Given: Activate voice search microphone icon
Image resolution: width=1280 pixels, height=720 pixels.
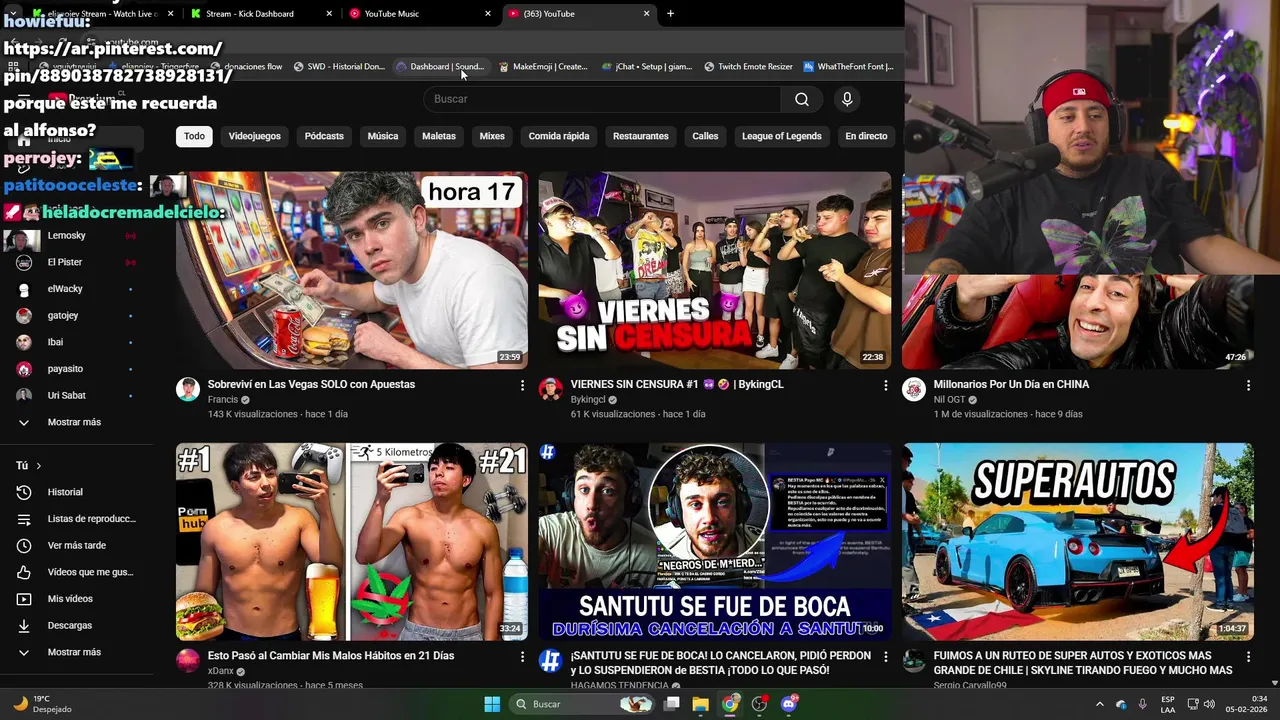Looking at the screenshot, I should [847, 99].
